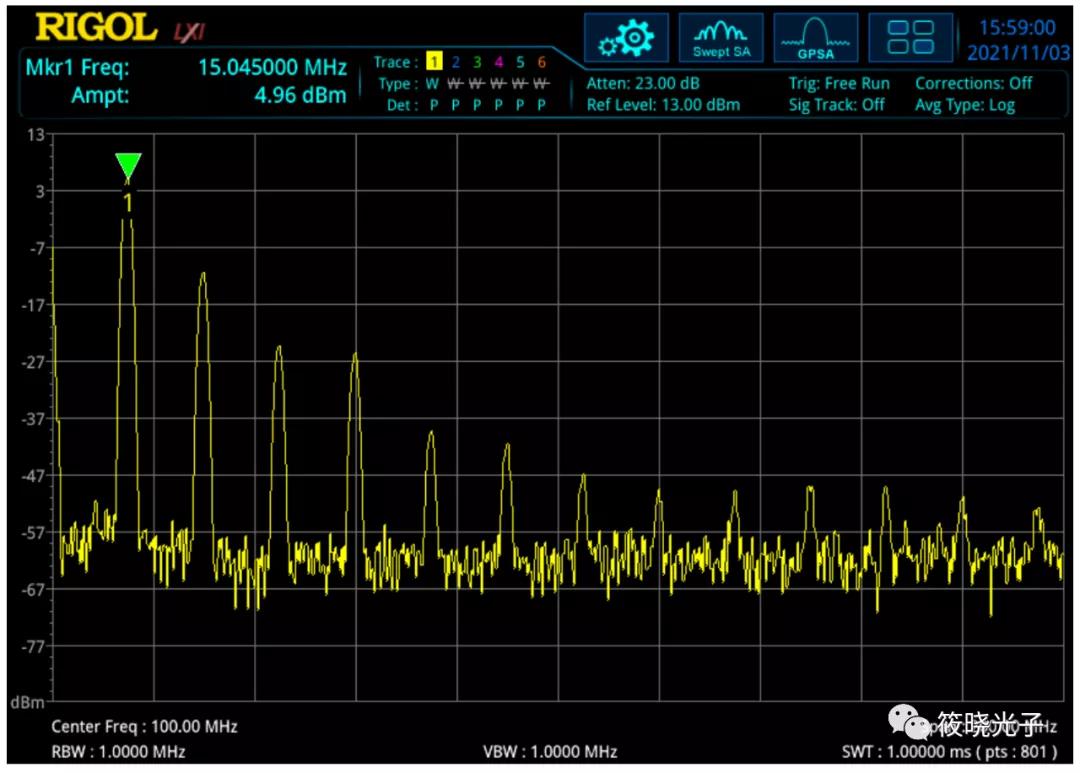Change Avg Type Log setting
The image size is (1080, 773).
[964, 105]
